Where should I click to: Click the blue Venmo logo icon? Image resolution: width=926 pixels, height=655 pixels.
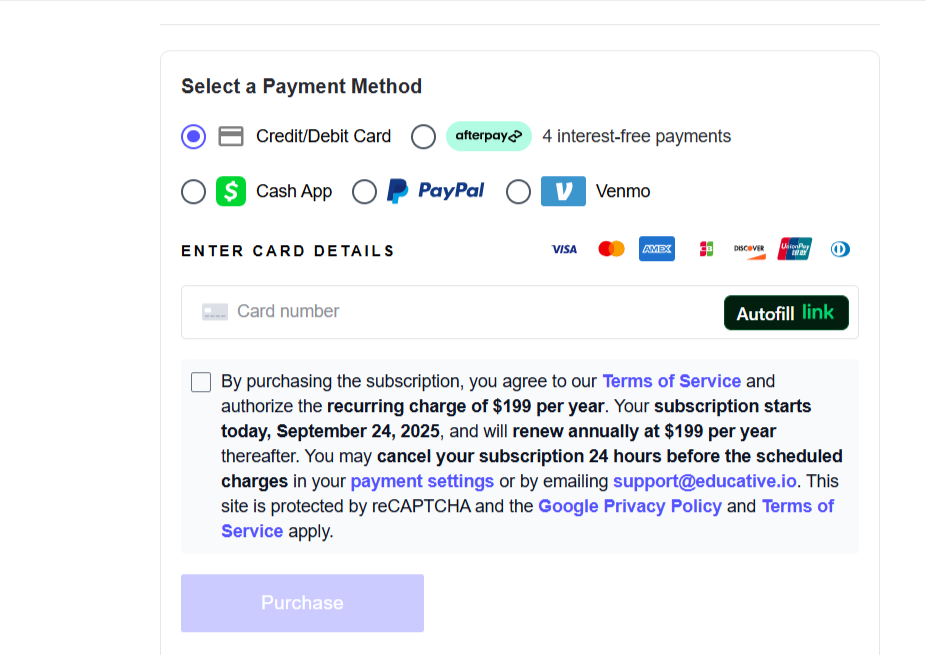pos(563,191)
